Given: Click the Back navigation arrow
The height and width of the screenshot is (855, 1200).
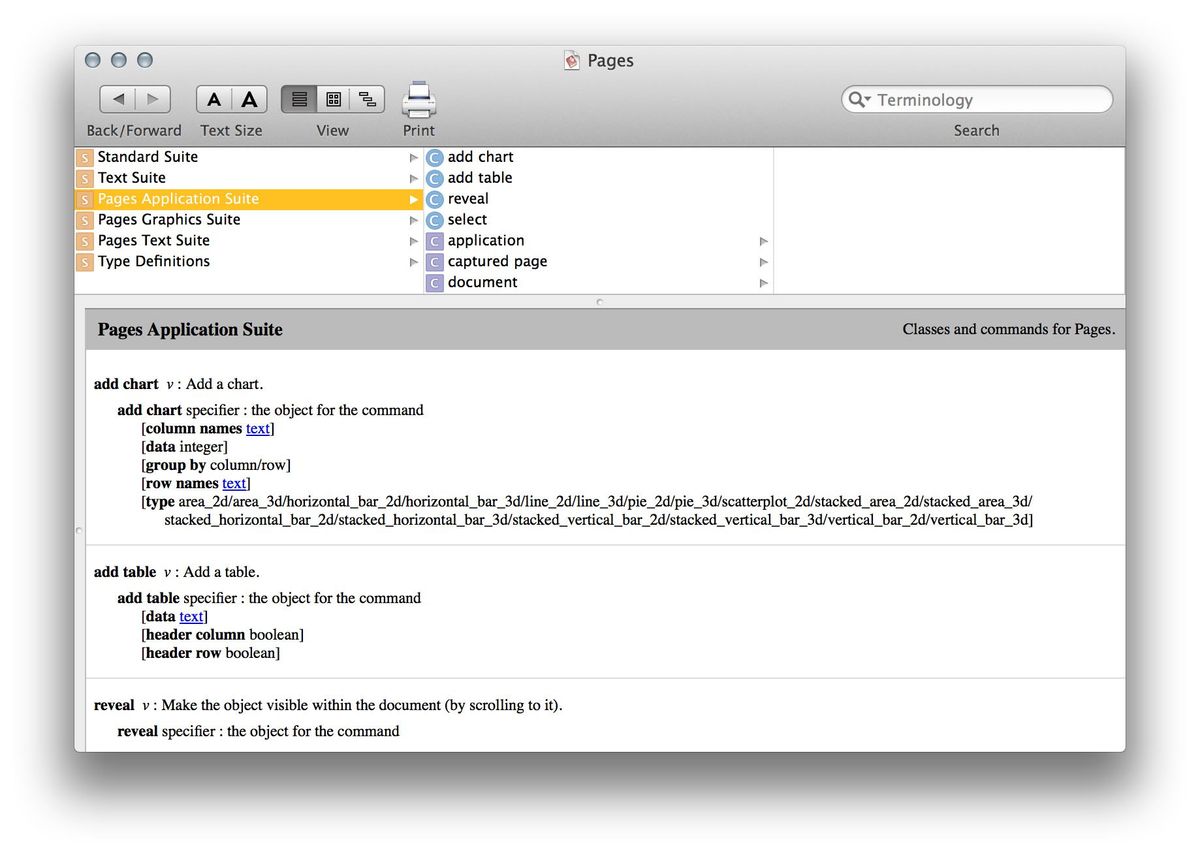Looking at the screenshot, I should point(117,98).
